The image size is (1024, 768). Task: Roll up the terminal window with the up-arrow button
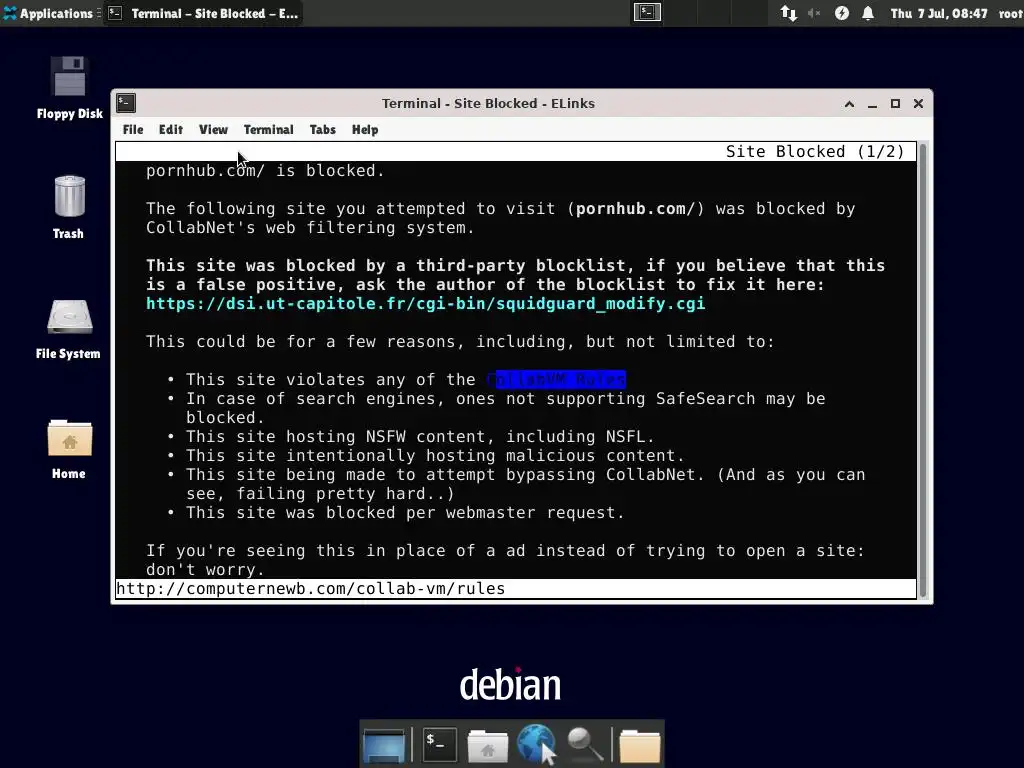click(x=849, y=104)
